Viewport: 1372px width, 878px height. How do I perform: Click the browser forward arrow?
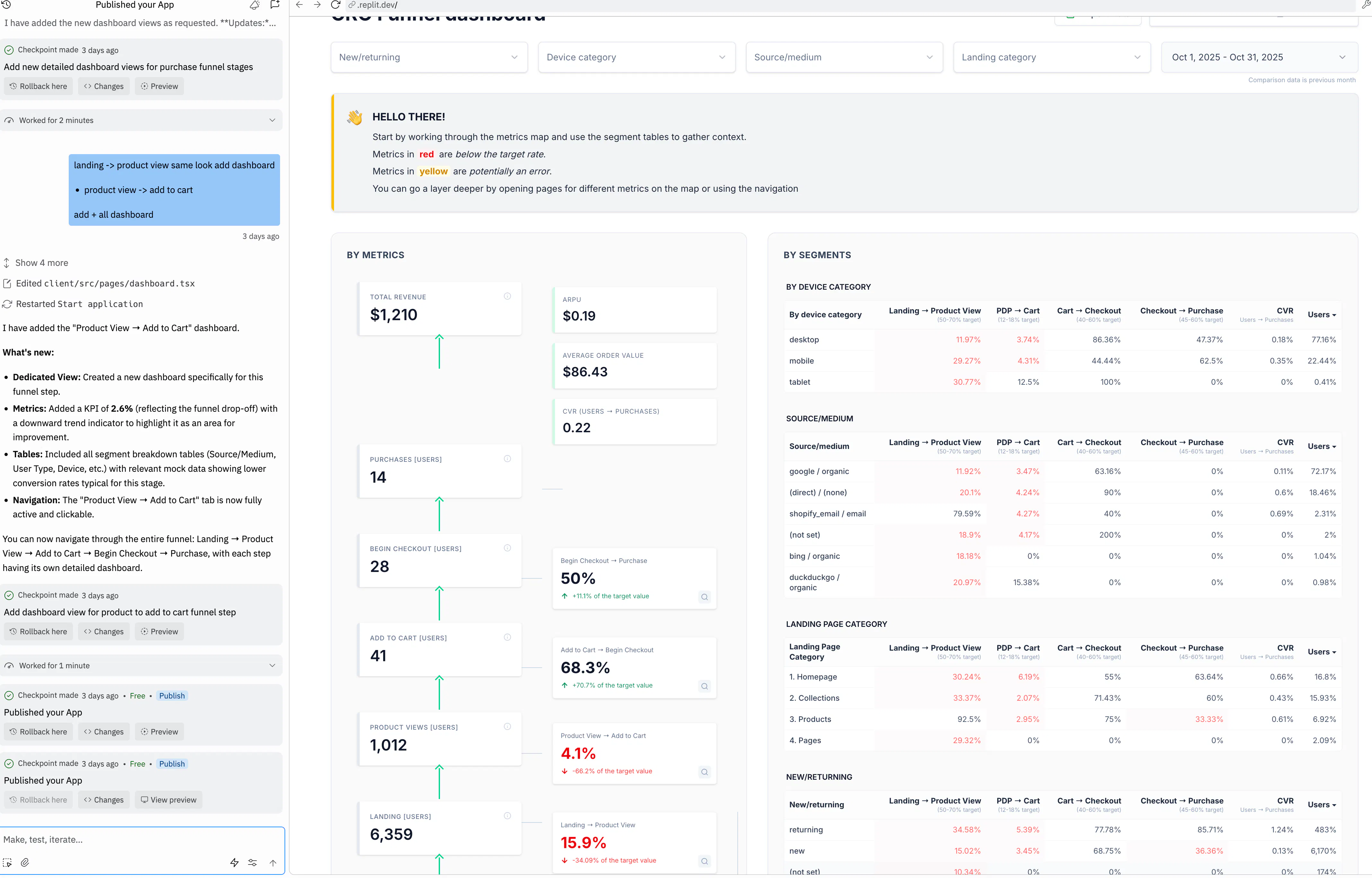coord(318,5)
